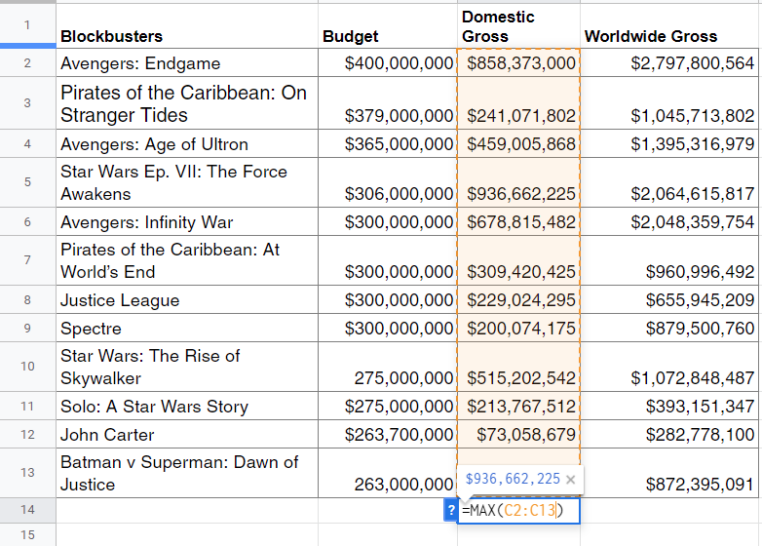Select the Justice League cell

[x=187, y=300]
